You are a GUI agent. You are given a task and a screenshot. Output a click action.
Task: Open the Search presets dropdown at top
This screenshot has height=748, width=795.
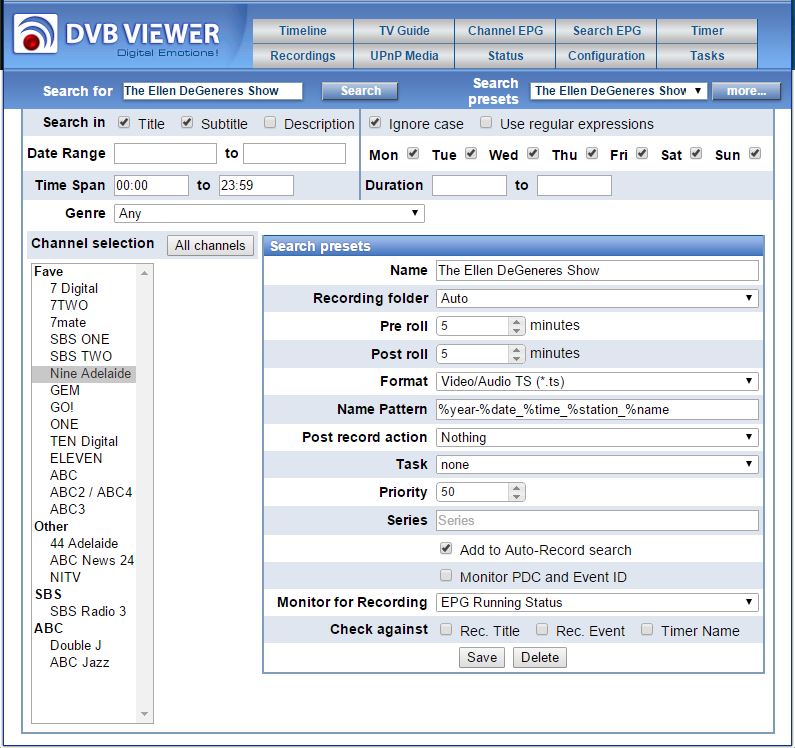click(x=618, y=91)
